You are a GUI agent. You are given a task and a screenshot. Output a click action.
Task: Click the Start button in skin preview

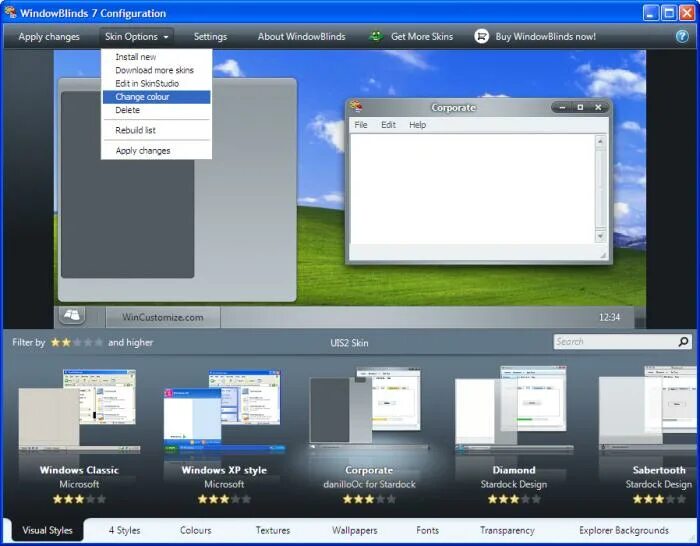(x=72, y=315)
